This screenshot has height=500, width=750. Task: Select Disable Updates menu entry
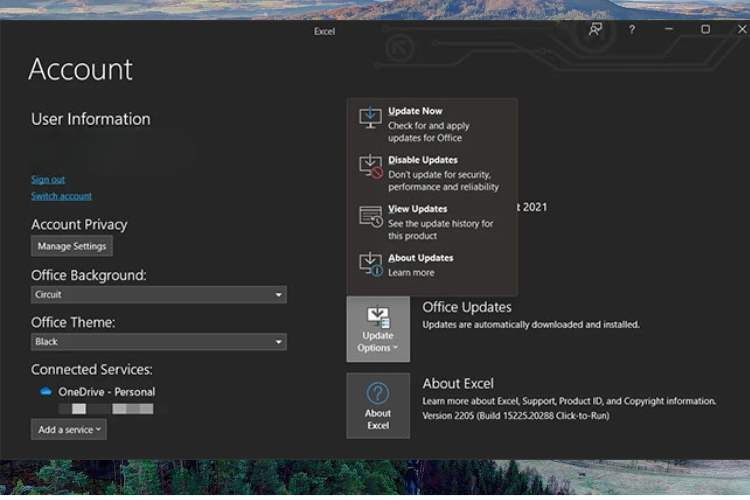431,173
